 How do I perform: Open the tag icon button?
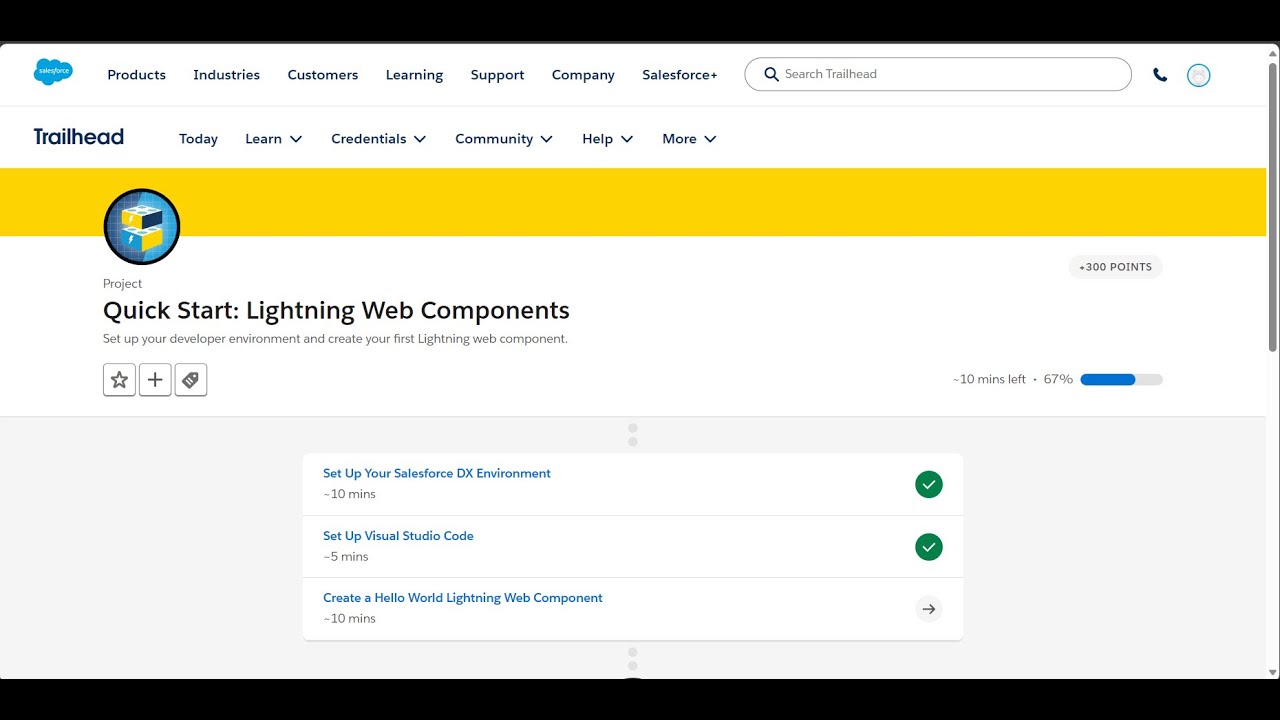[191, 380]
